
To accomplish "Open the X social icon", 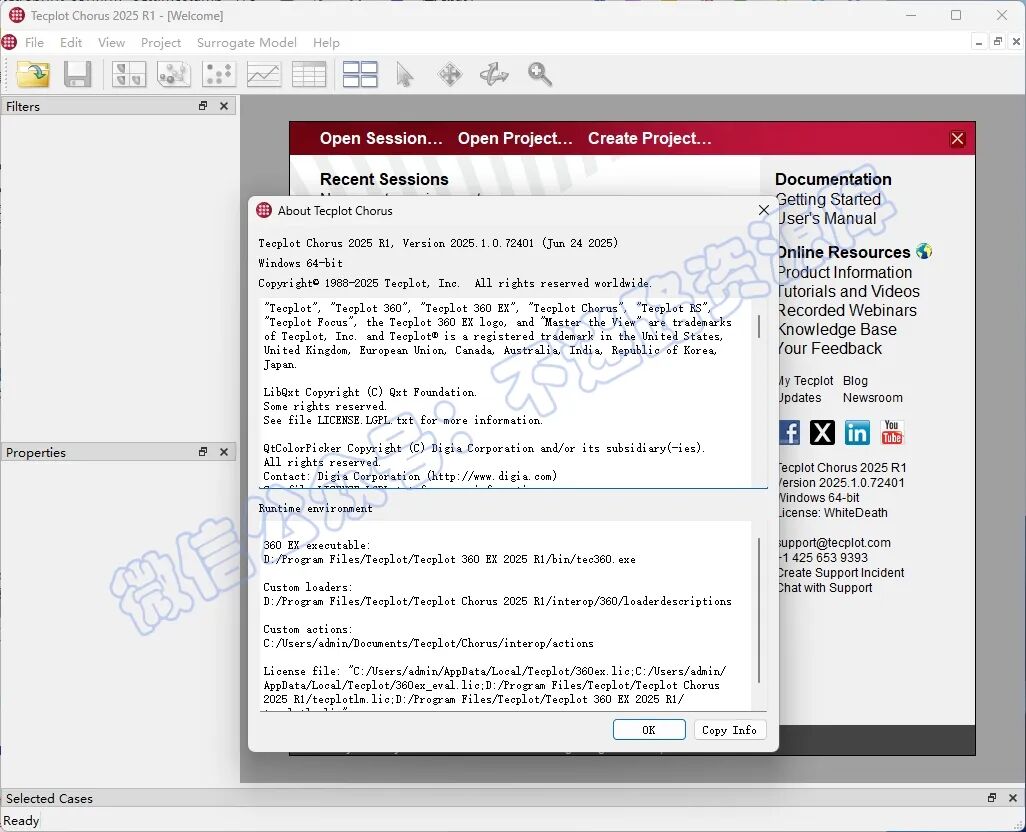I will [x=822, y=432].
